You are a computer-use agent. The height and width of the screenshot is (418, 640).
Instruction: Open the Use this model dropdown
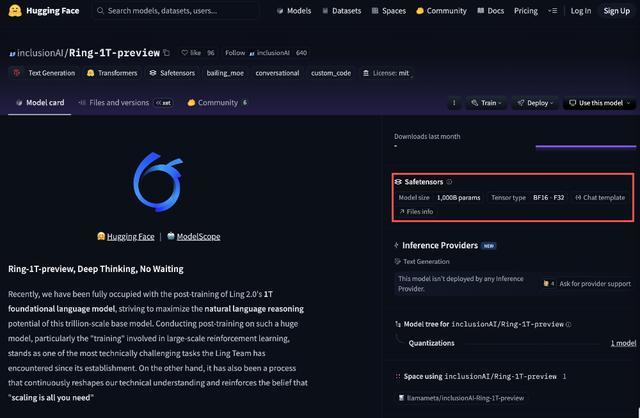pyautogui.click(x=600, y=102)
